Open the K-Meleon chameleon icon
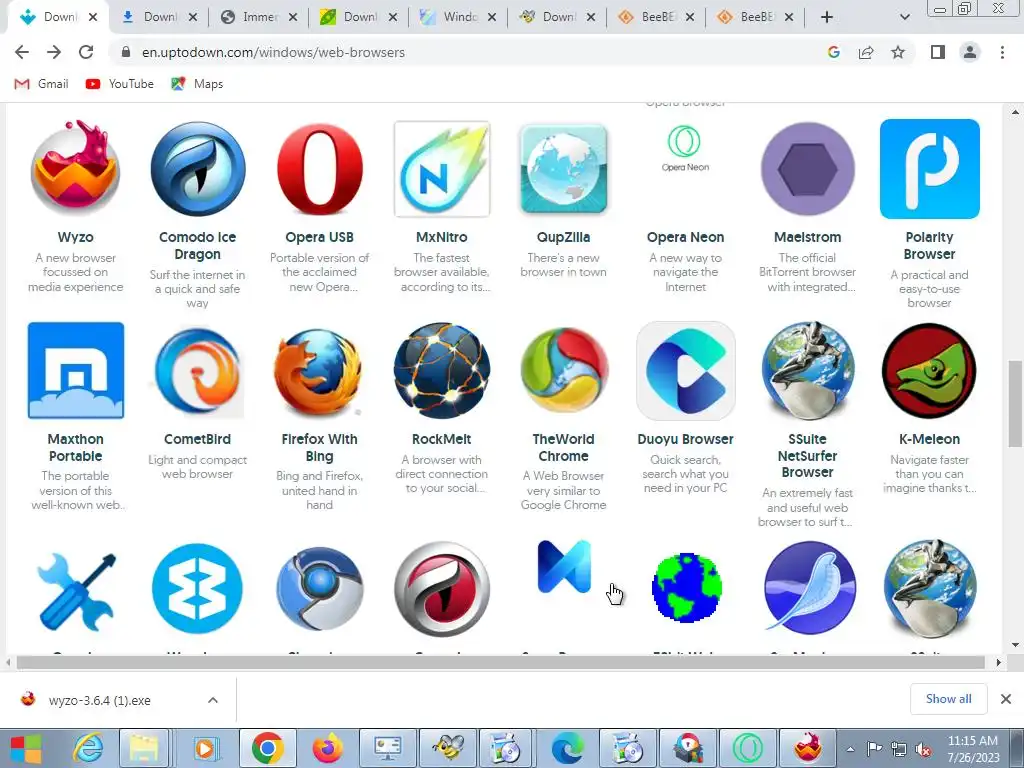 929,370
